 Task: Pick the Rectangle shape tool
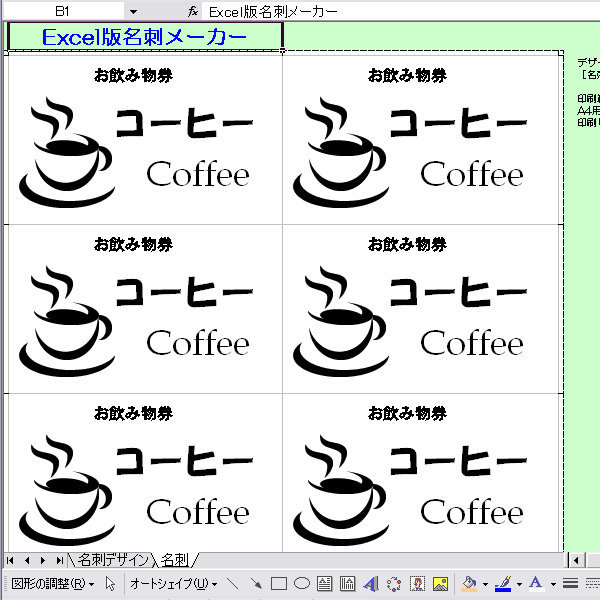coord(279,583)
